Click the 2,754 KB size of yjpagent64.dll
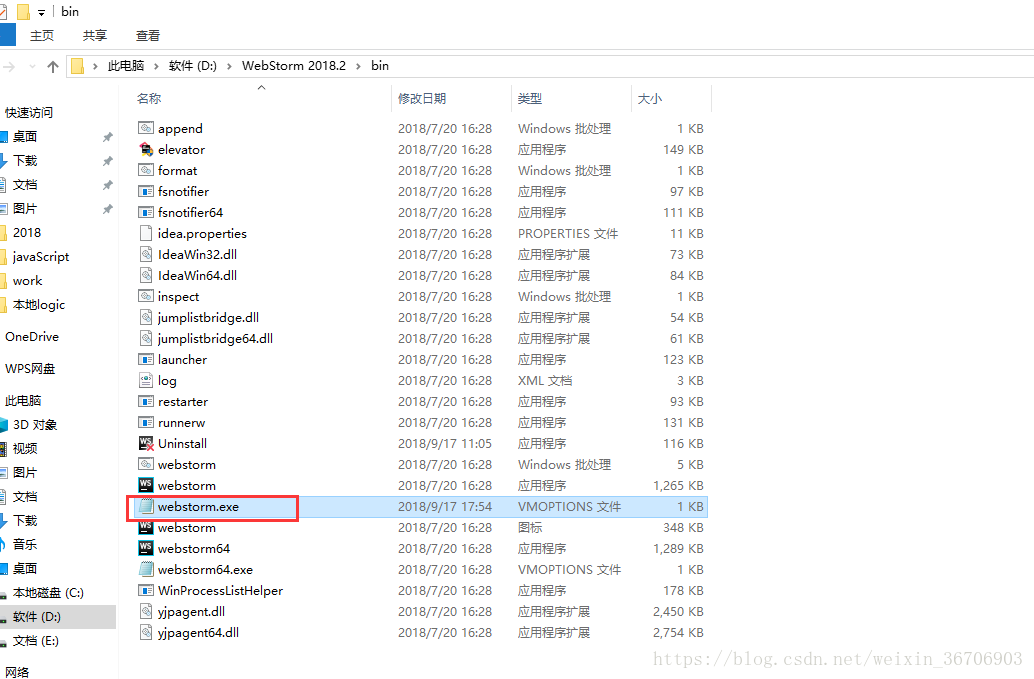This screenshot has height=679, width=1034. point(678,633)
